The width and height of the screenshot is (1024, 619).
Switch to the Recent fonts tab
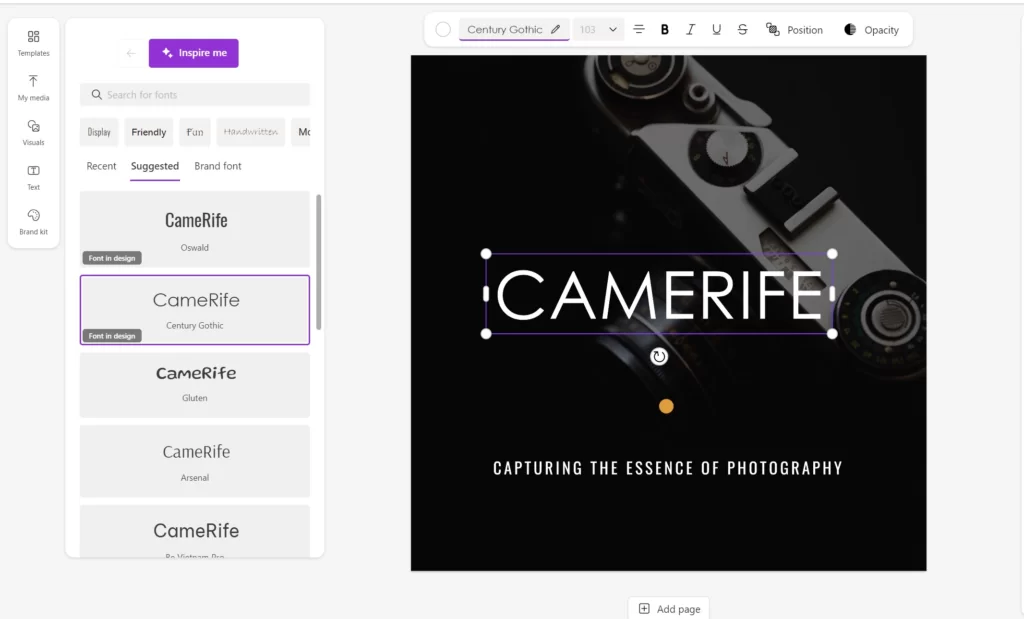coord(101,166)
